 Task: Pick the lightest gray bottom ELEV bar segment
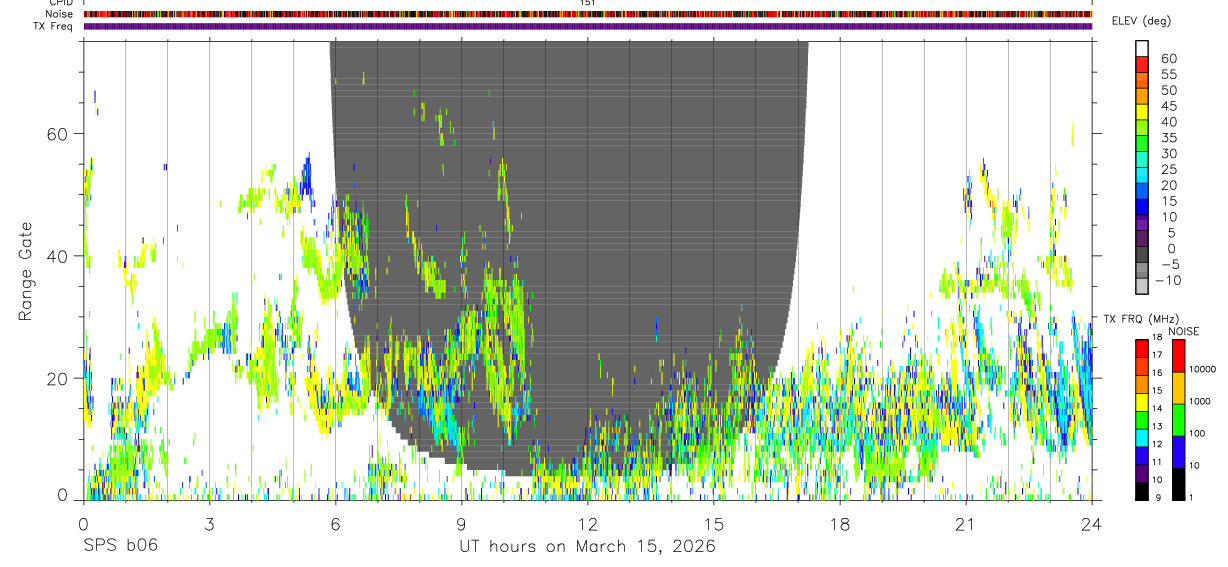pyautogui.click(x=1142, y=285)
